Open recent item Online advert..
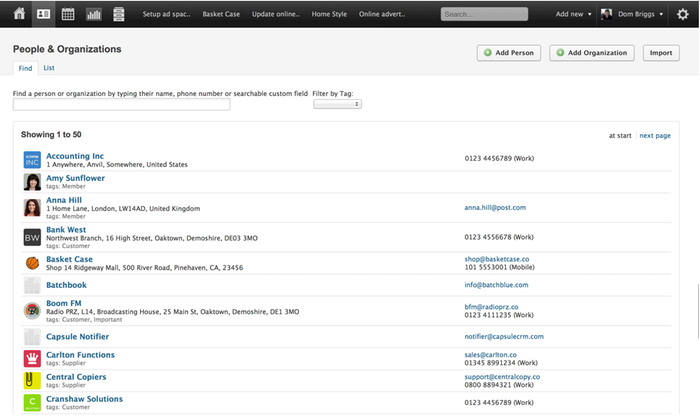The image size is (700, 419). point(382,14)
